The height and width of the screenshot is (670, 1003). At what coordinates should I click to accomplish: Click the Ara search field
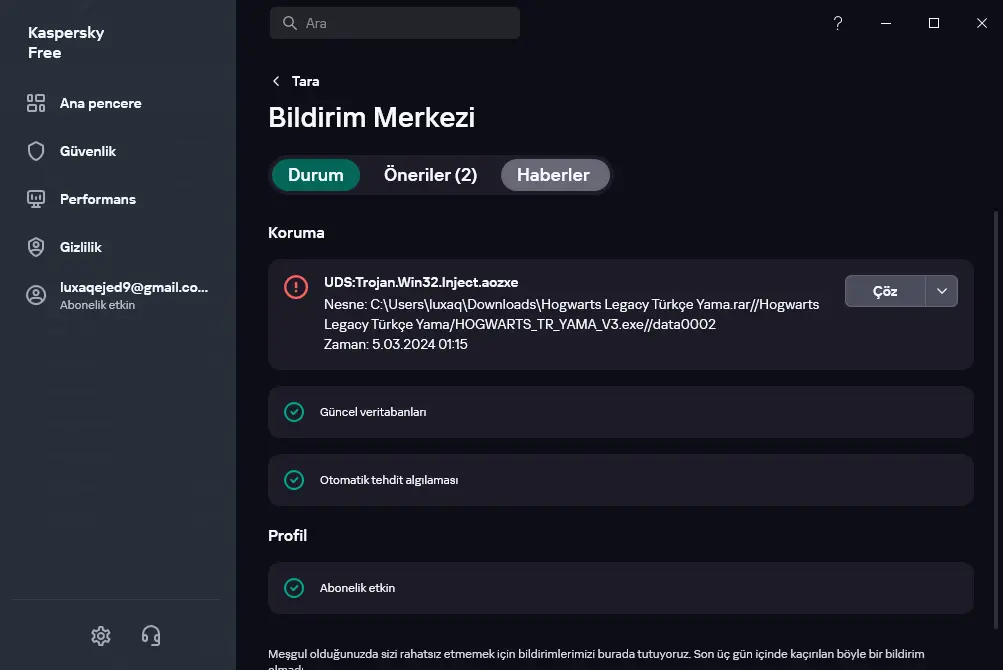[395, 23]
